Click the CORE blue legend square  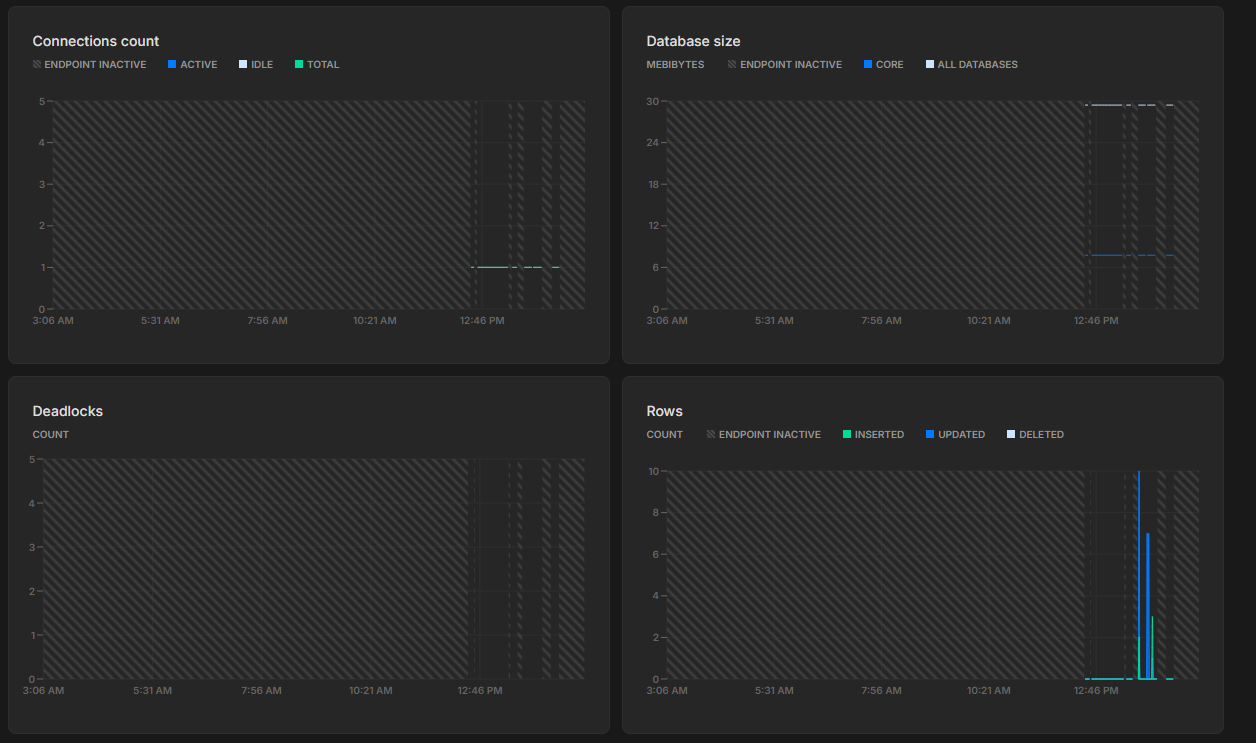tap(867, 64)
